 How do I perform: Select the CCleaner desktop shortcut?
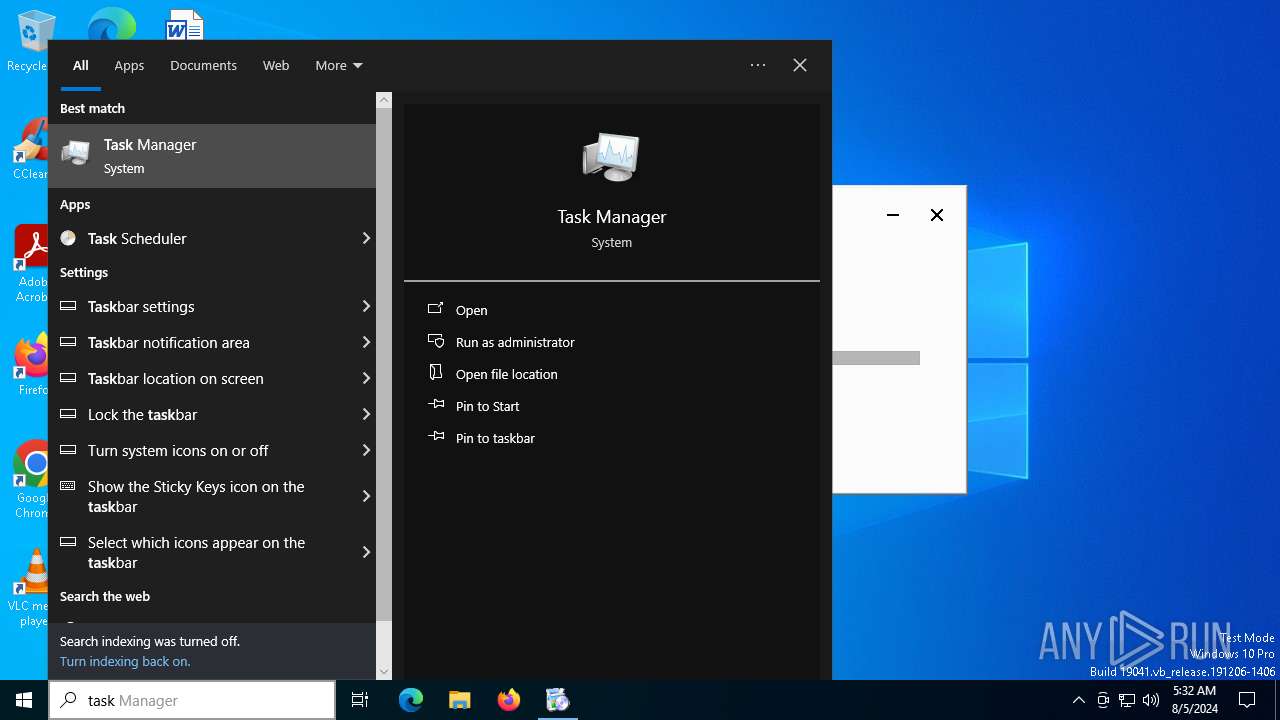tap(30, 150)
